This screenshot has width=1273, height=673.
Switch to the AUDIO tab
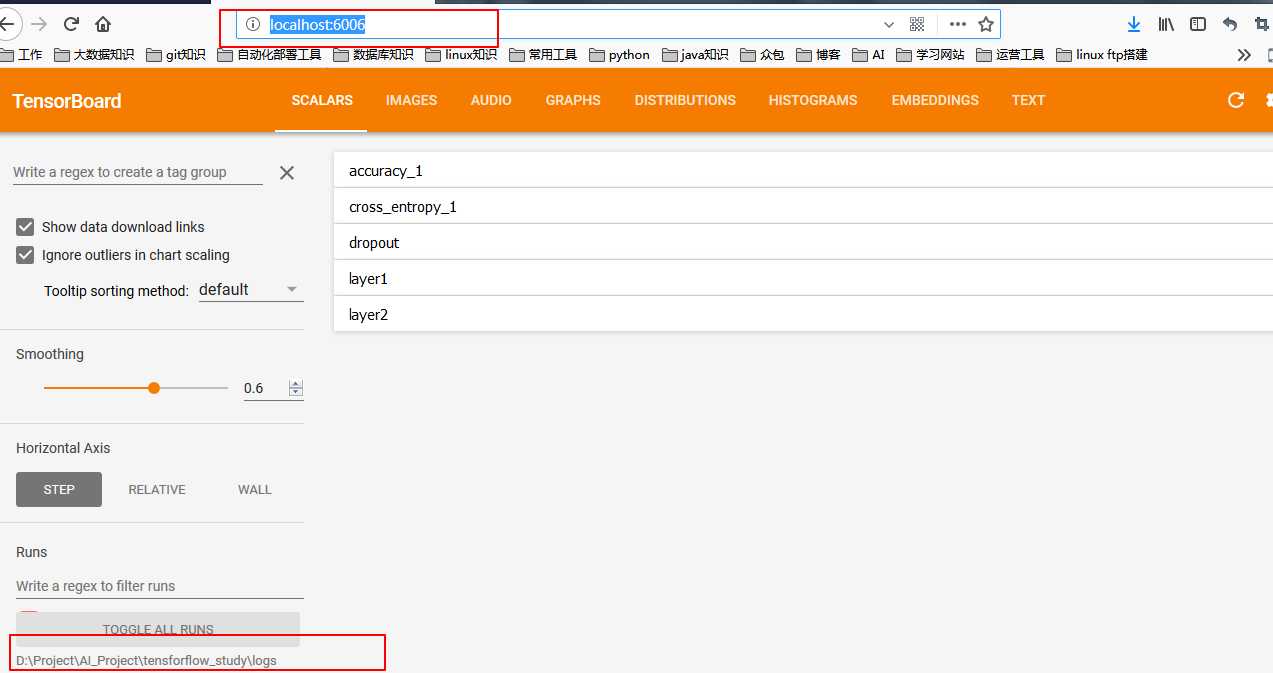(x=491, y=100)
